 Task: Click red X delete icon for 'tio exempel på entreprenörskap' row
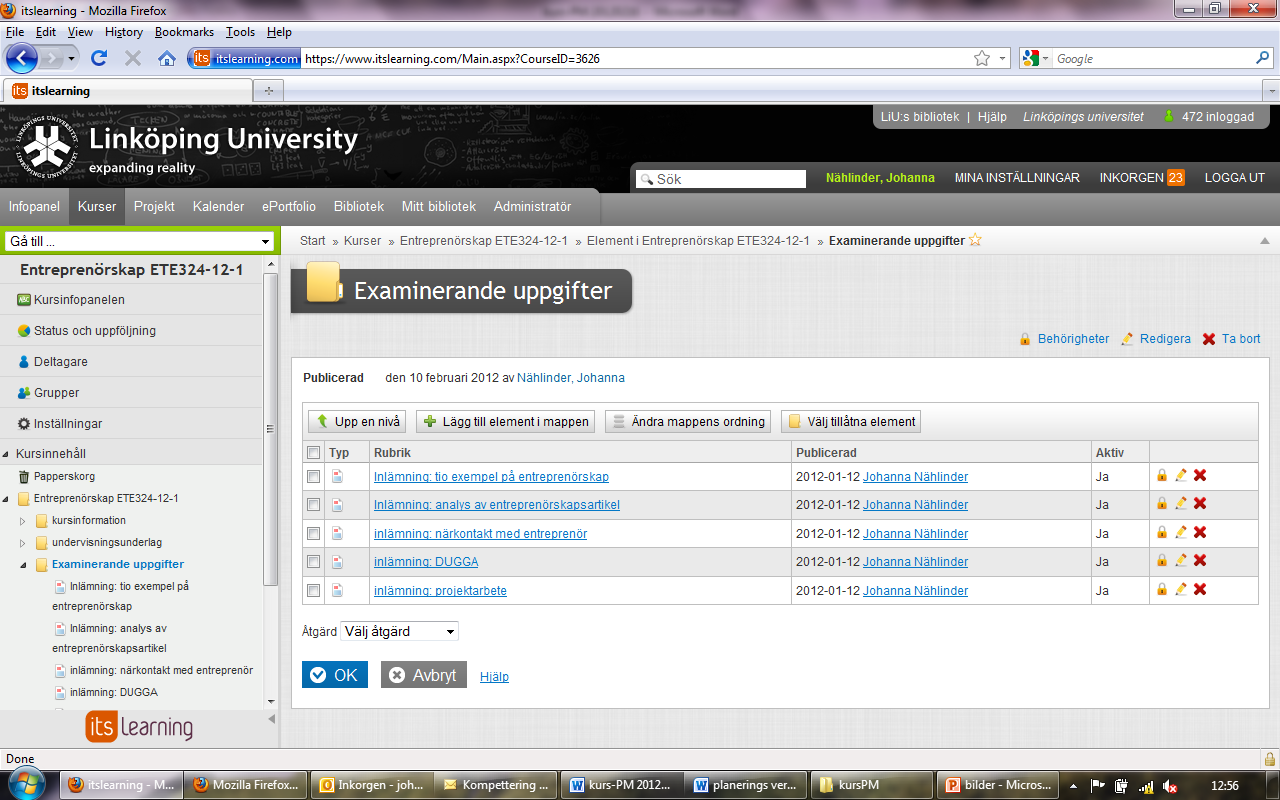1200,475
